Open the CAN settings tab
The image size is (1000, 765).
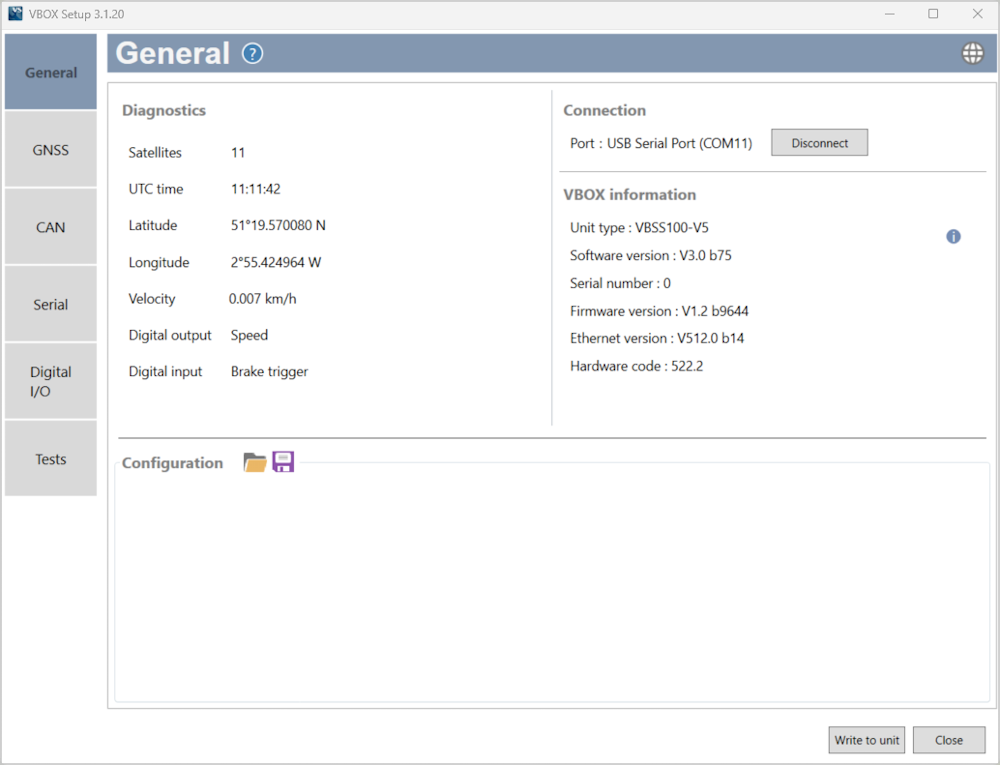tap(51, 227)
